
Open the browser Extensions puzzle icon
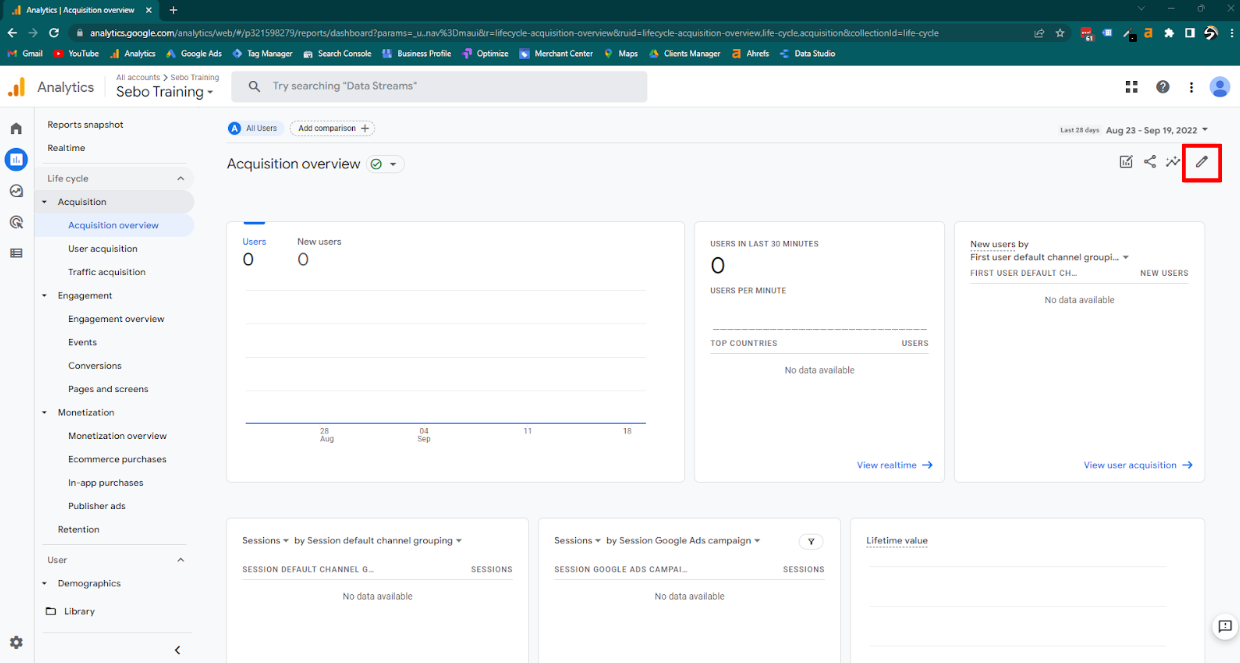1169,33
